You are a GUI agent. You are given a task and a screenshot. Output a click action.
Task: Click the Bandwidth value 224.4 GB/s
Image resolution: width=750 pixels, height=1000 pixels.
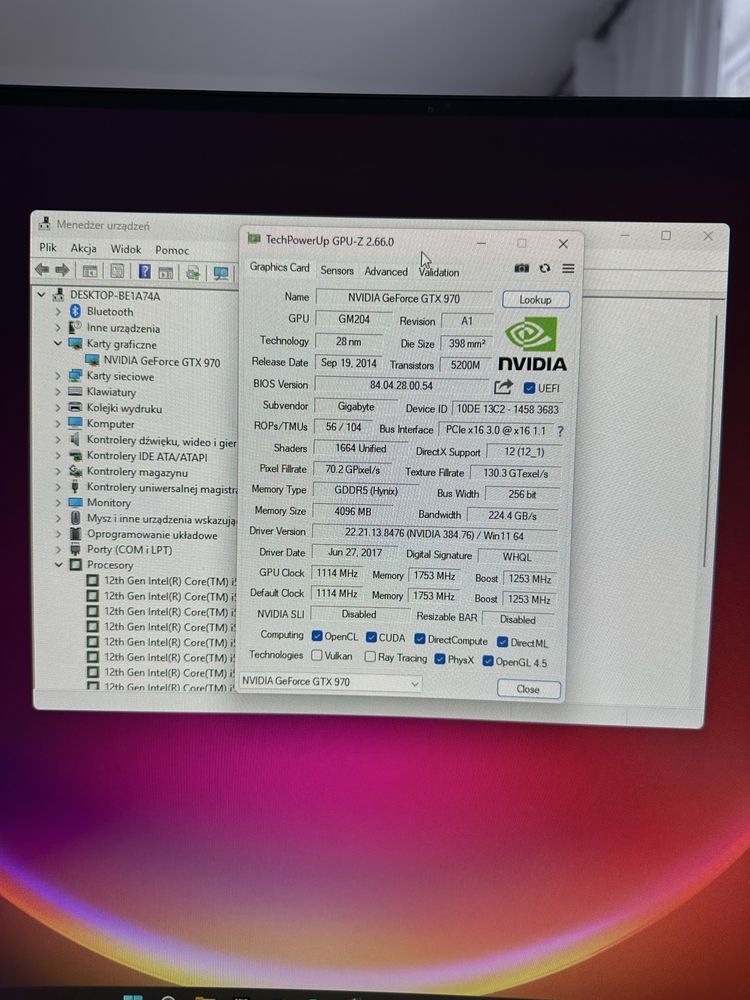point(512,515)
